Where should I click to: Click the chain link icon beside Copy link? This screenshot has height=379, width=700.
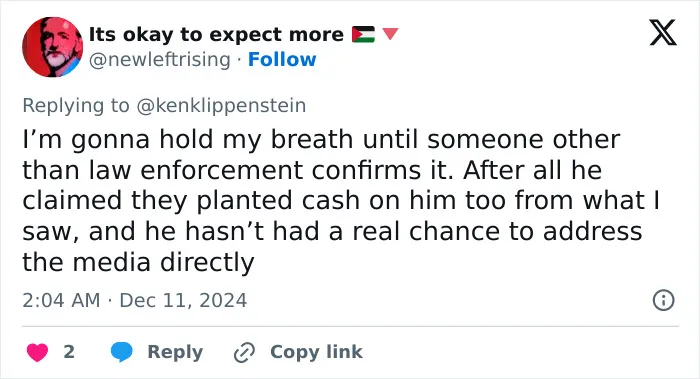coord(244,352)
